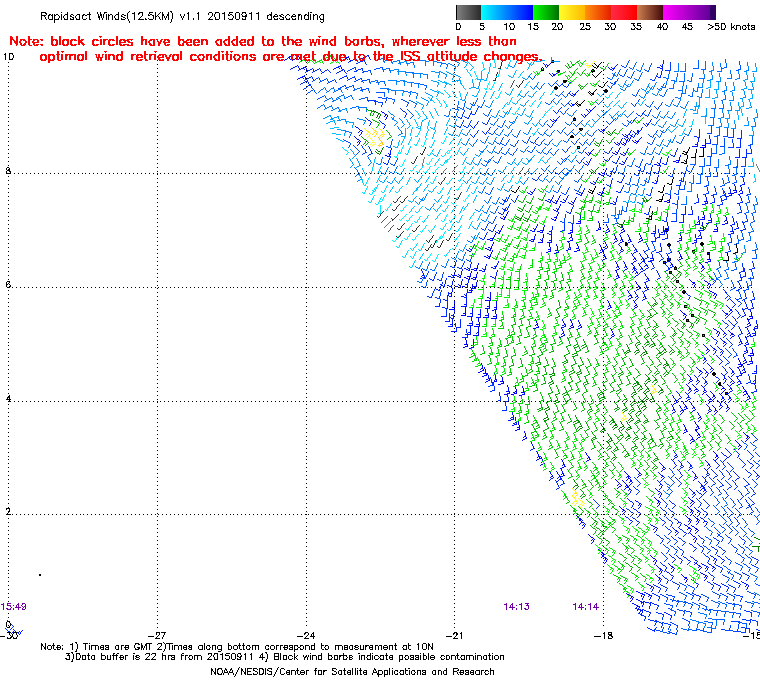Click the '-24' longitude axis label

(x=306, y=635)
